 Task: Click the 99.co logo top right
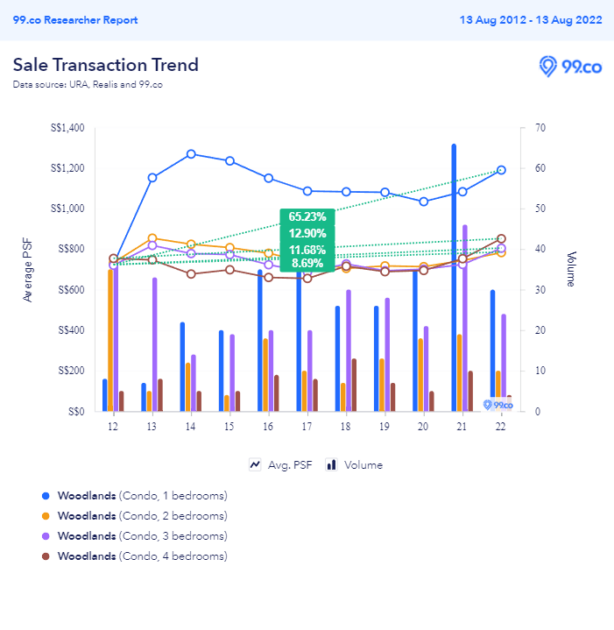pos(570,67)
